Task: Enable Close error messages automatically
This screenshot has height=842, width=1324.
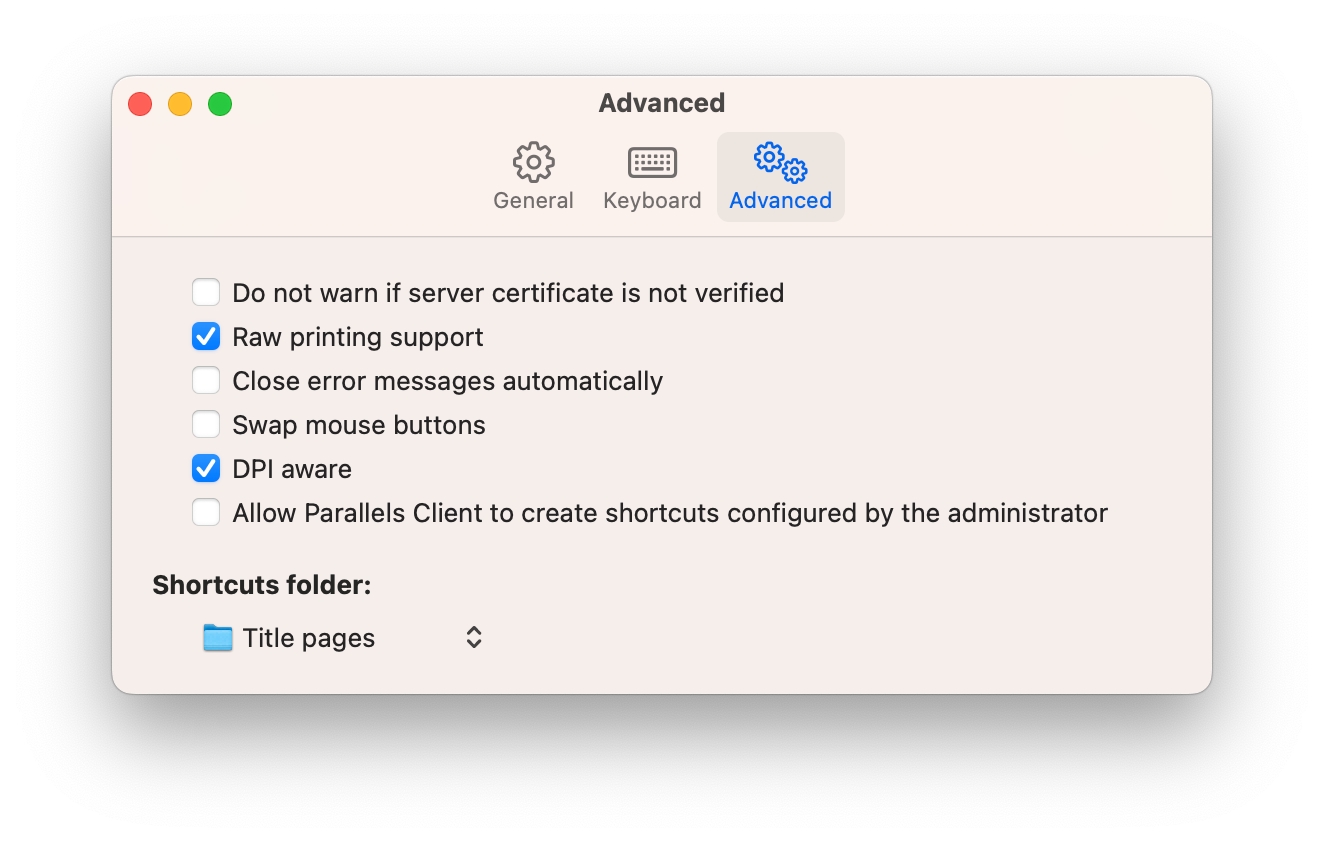Action: 206,381
